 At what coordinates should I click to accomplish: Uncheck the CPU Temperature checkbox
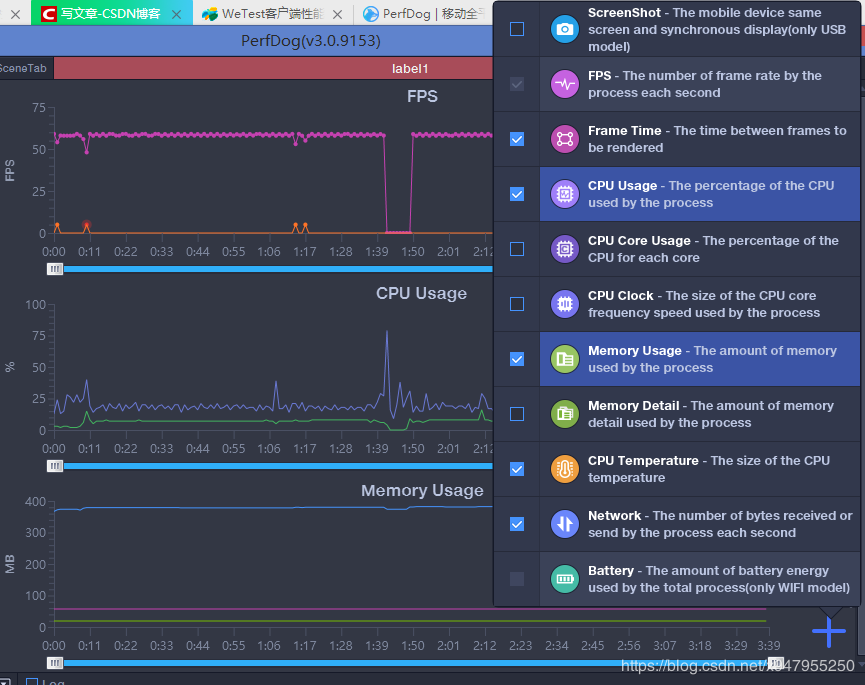(x=517, y=469)
